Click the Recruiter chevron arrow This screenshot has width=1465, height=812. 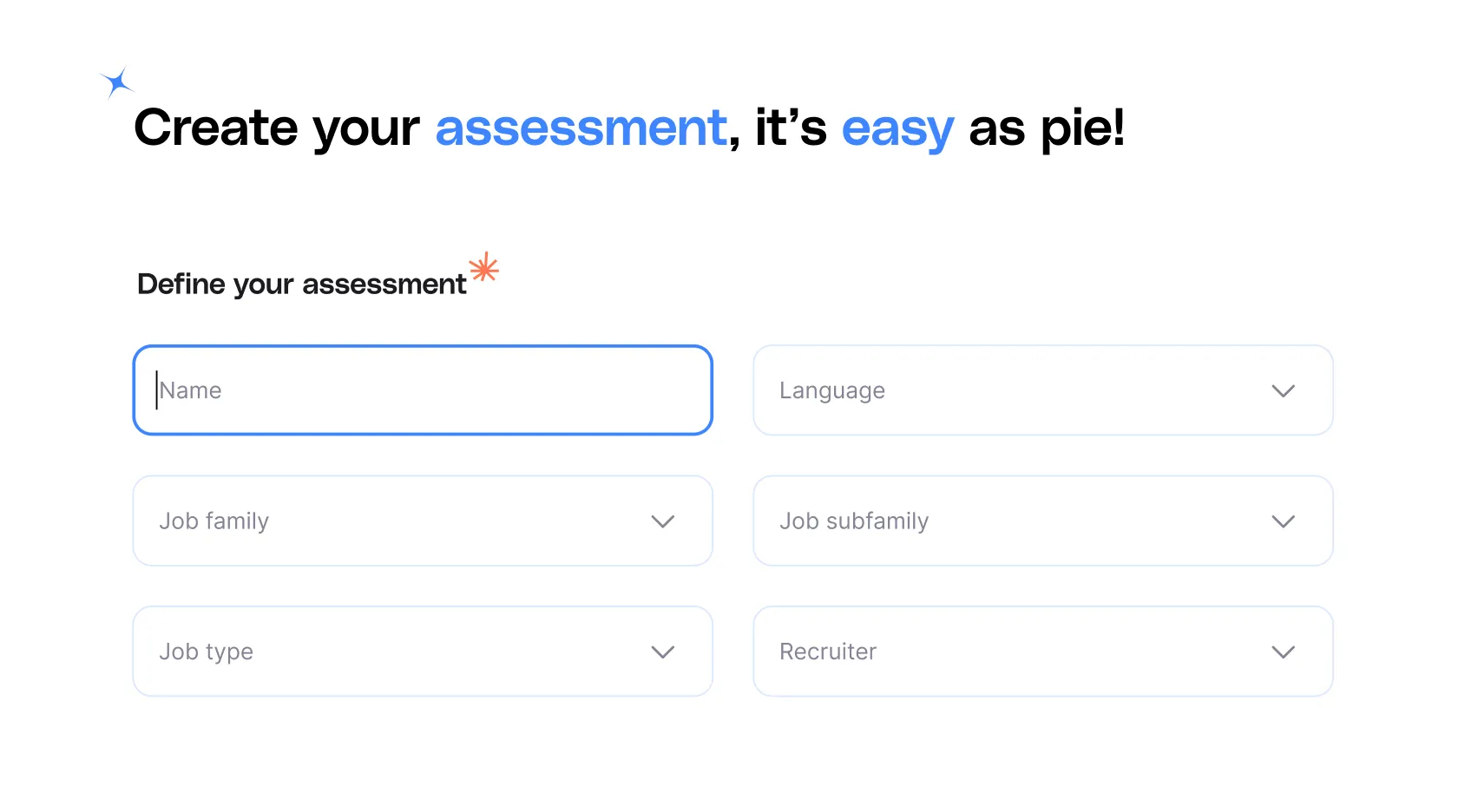(x=1283, y=652)
